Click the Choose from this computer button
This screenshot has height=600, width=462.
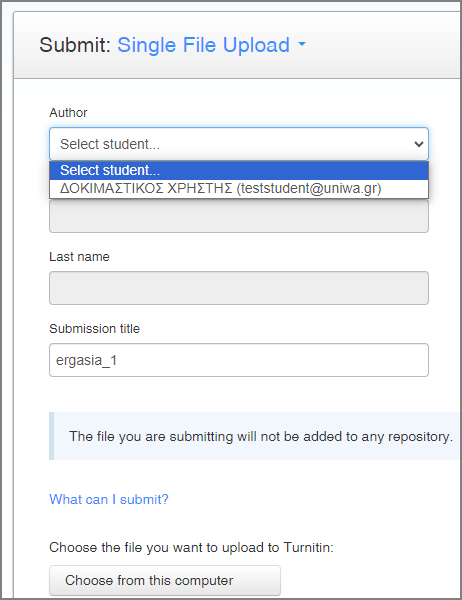tap(165, 580)
